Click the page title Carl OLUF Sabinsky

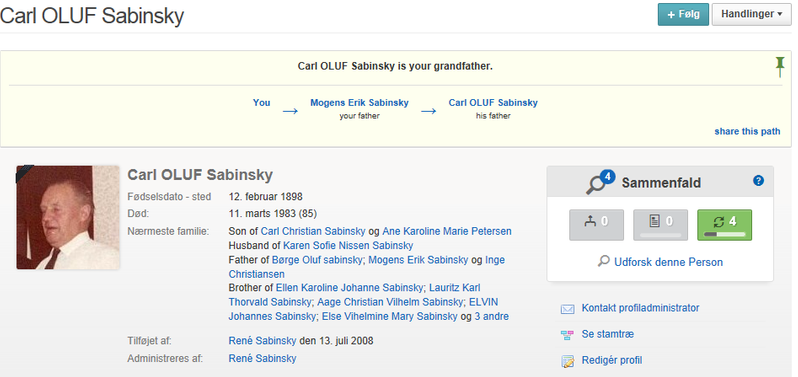tap(92, 16)
